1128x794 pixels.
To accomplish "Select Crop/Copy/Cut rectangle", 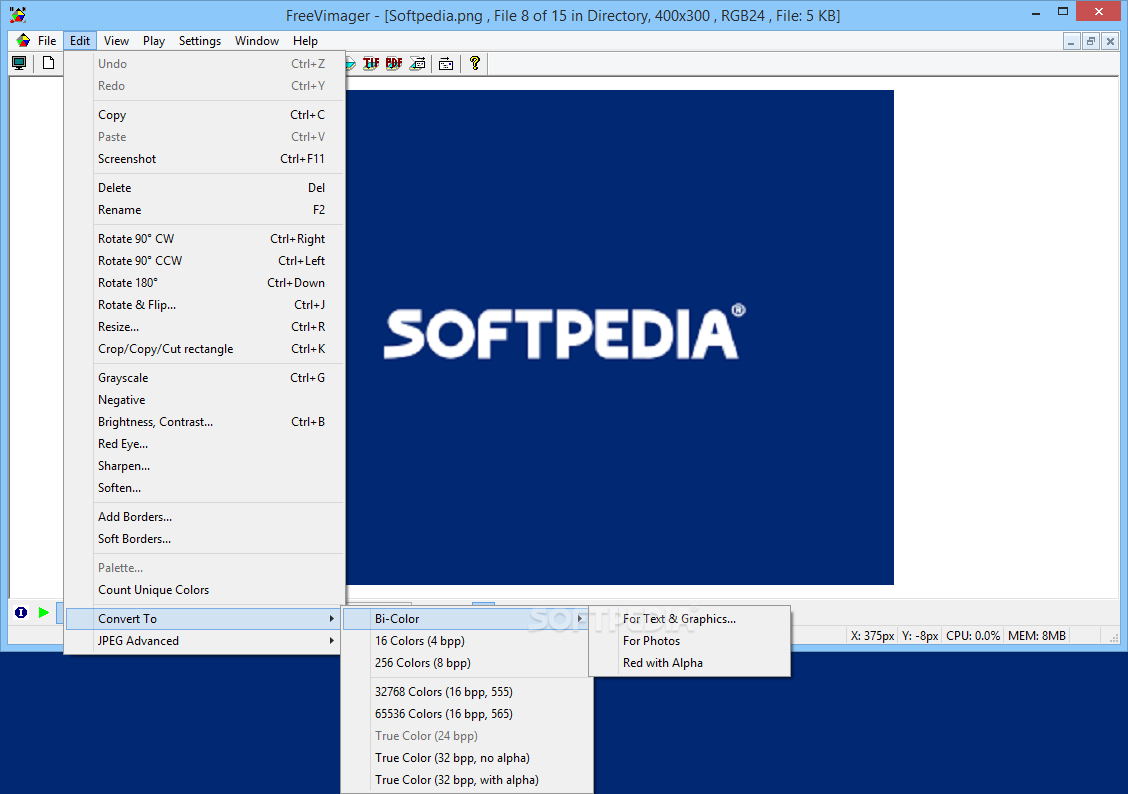I will [x=205, y=349].
